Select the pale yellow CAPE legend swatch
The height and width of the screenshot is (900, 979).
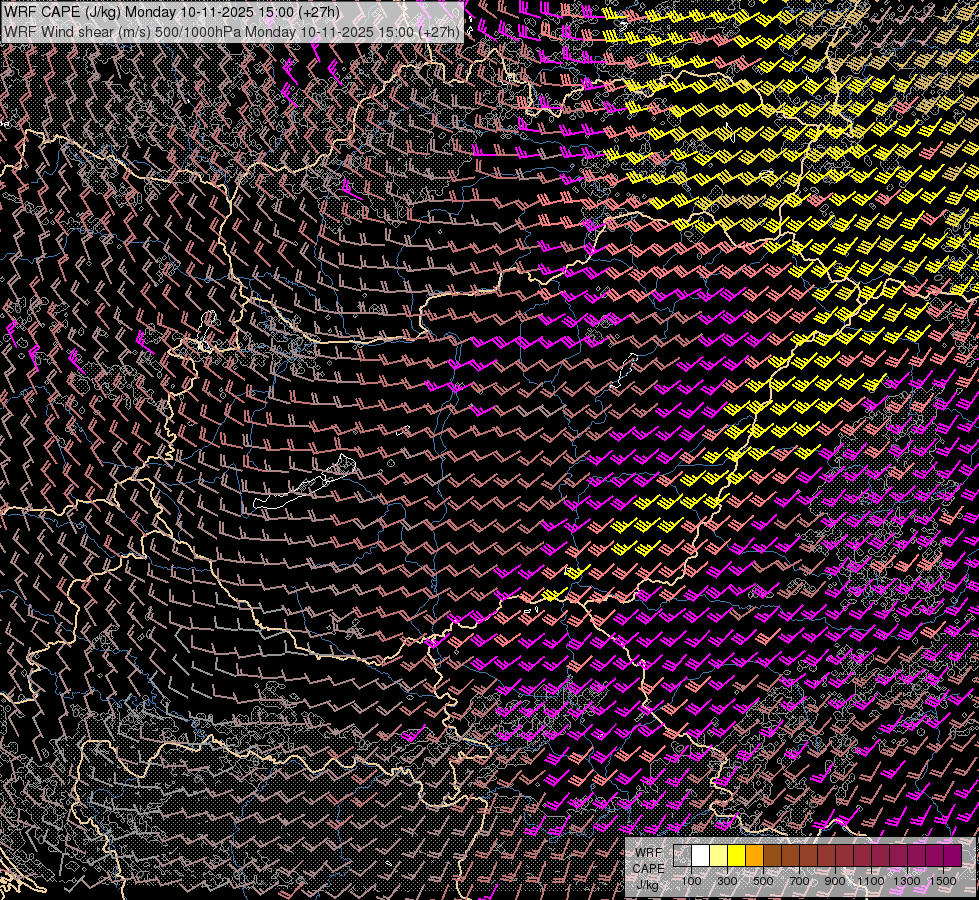pyautogui.click(x=719, y=855)
